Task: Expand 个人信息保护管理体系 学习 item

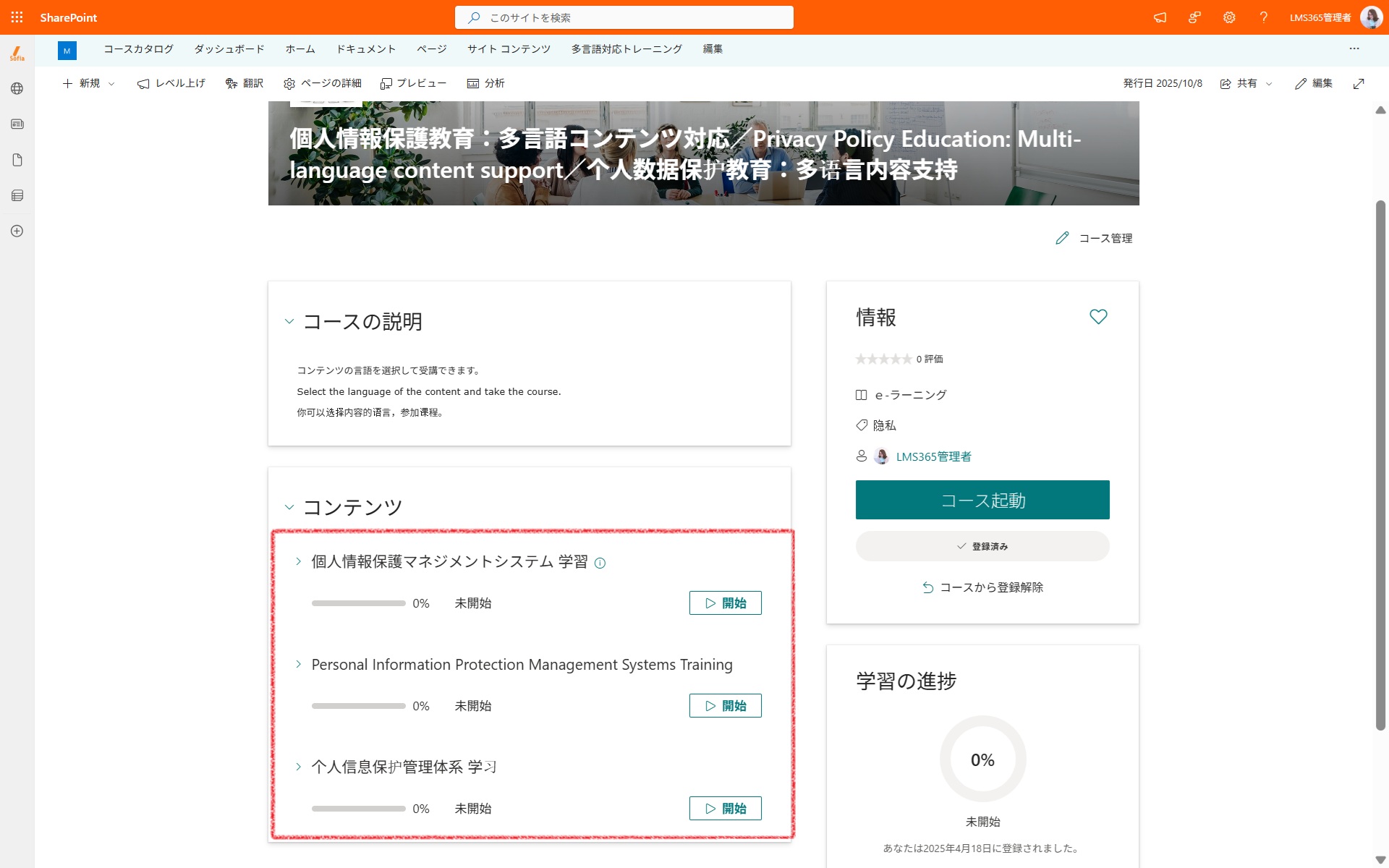Action: pyautogui.click(x=298, y=767)
